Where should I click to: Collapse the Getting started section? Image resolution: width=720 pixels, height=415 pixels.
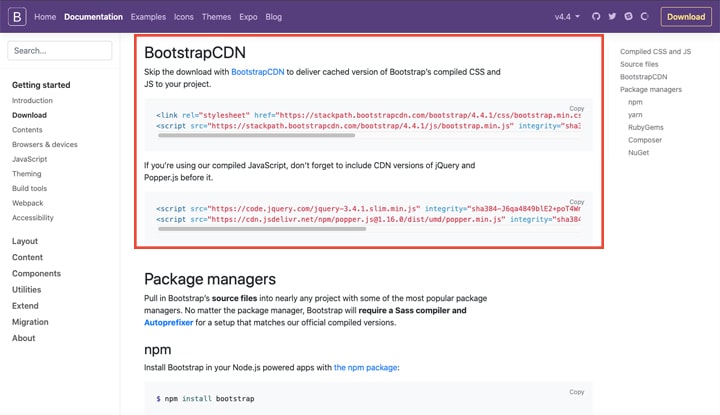(41, 85)
